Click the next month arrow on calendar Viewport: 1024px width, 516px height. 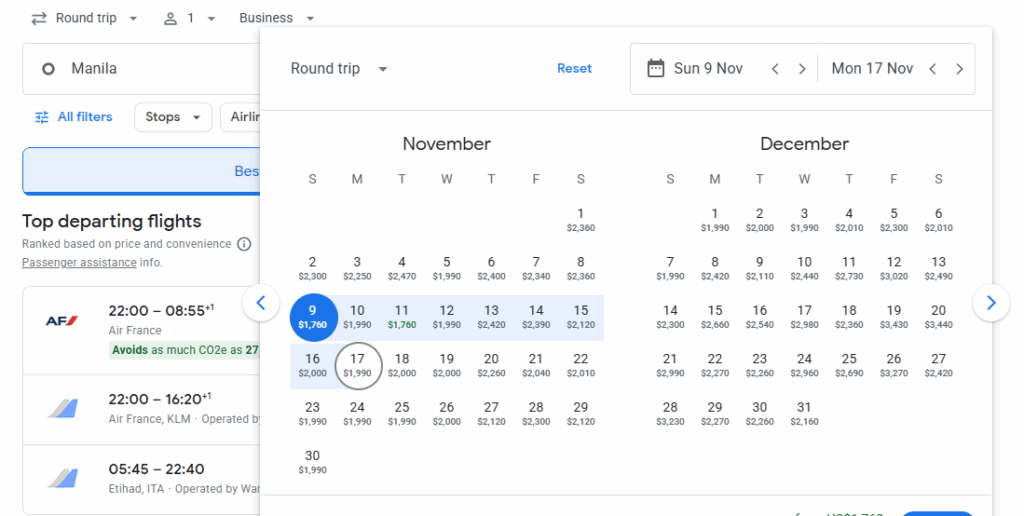pyautogui.click(x=991, y=302)
